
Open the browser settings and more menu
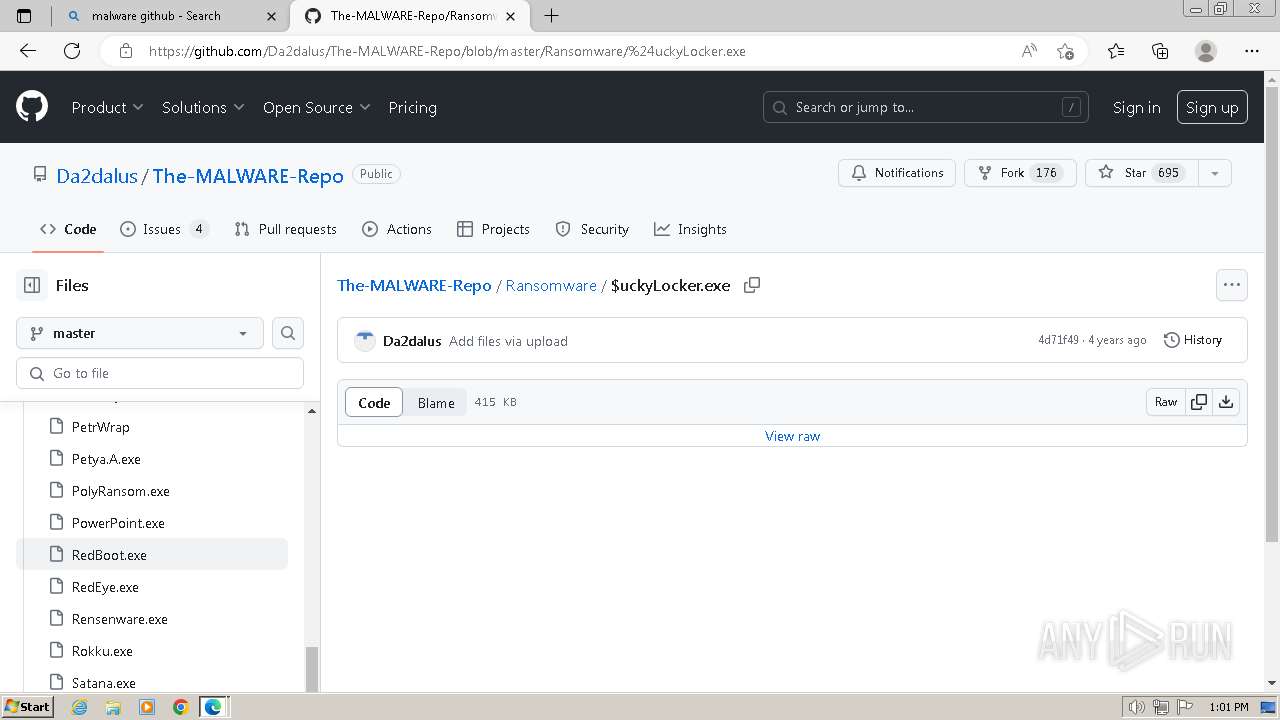pos(1252,51)
